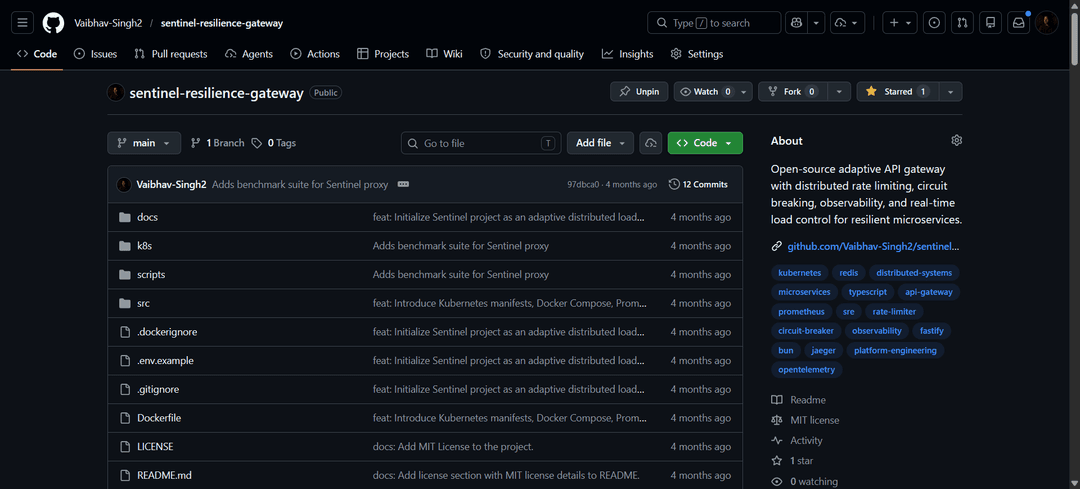The width and height of the screenshot is (1080, 489).
Task: Switch to the Pull requests tab
Action: pos(170,54)
